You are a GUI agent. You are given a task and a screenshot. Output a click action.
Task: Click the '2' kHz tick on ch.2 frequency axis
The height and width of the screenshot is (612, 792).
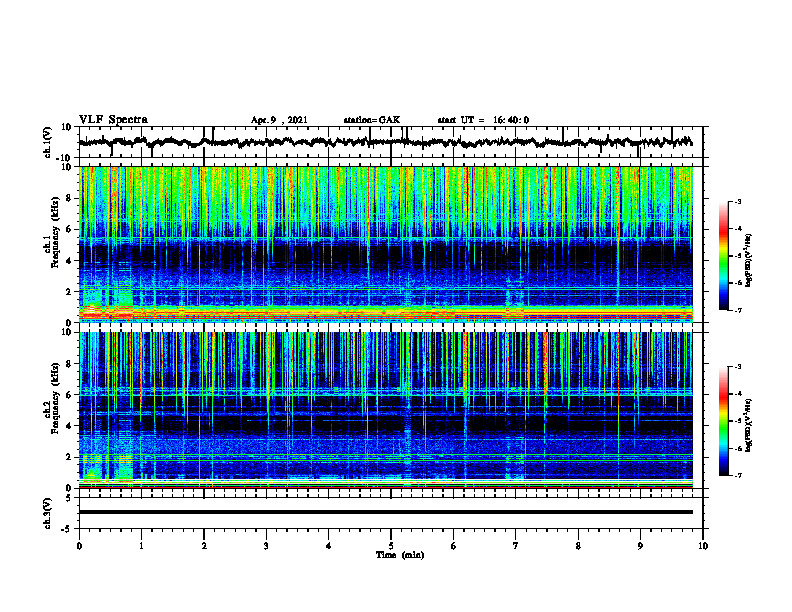[70, 457]
